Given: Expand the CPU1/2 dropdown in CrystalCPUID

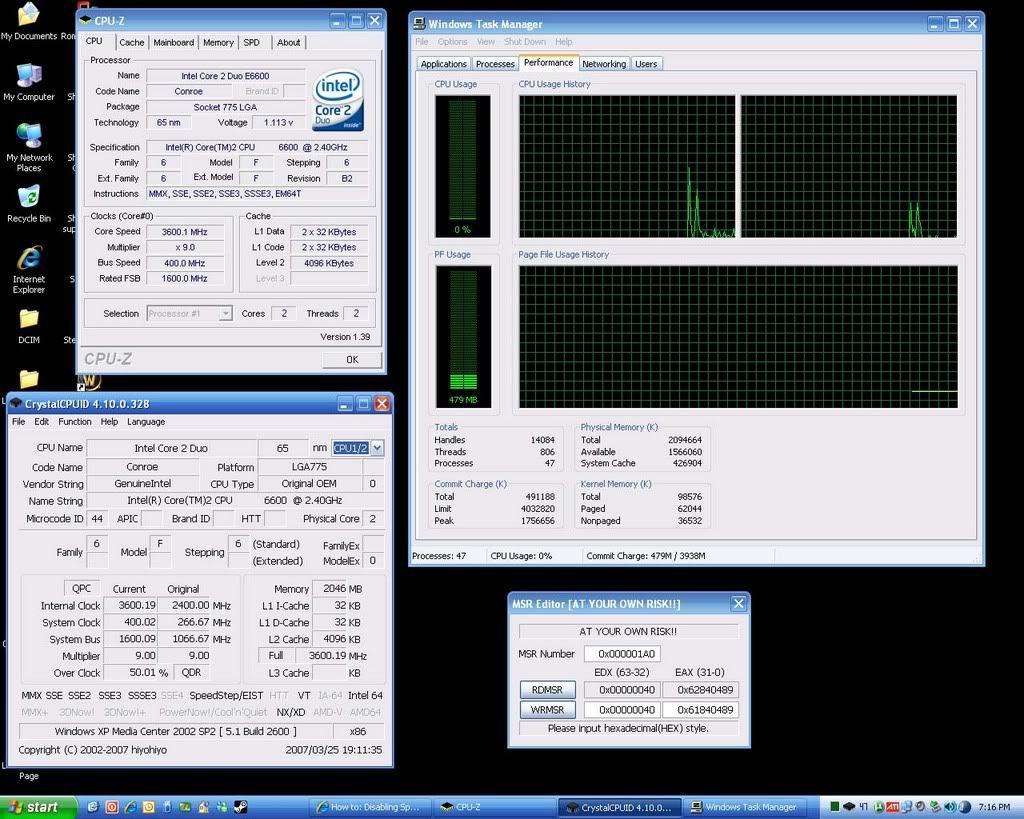Looking at the screenshot, I should (376, 449).
